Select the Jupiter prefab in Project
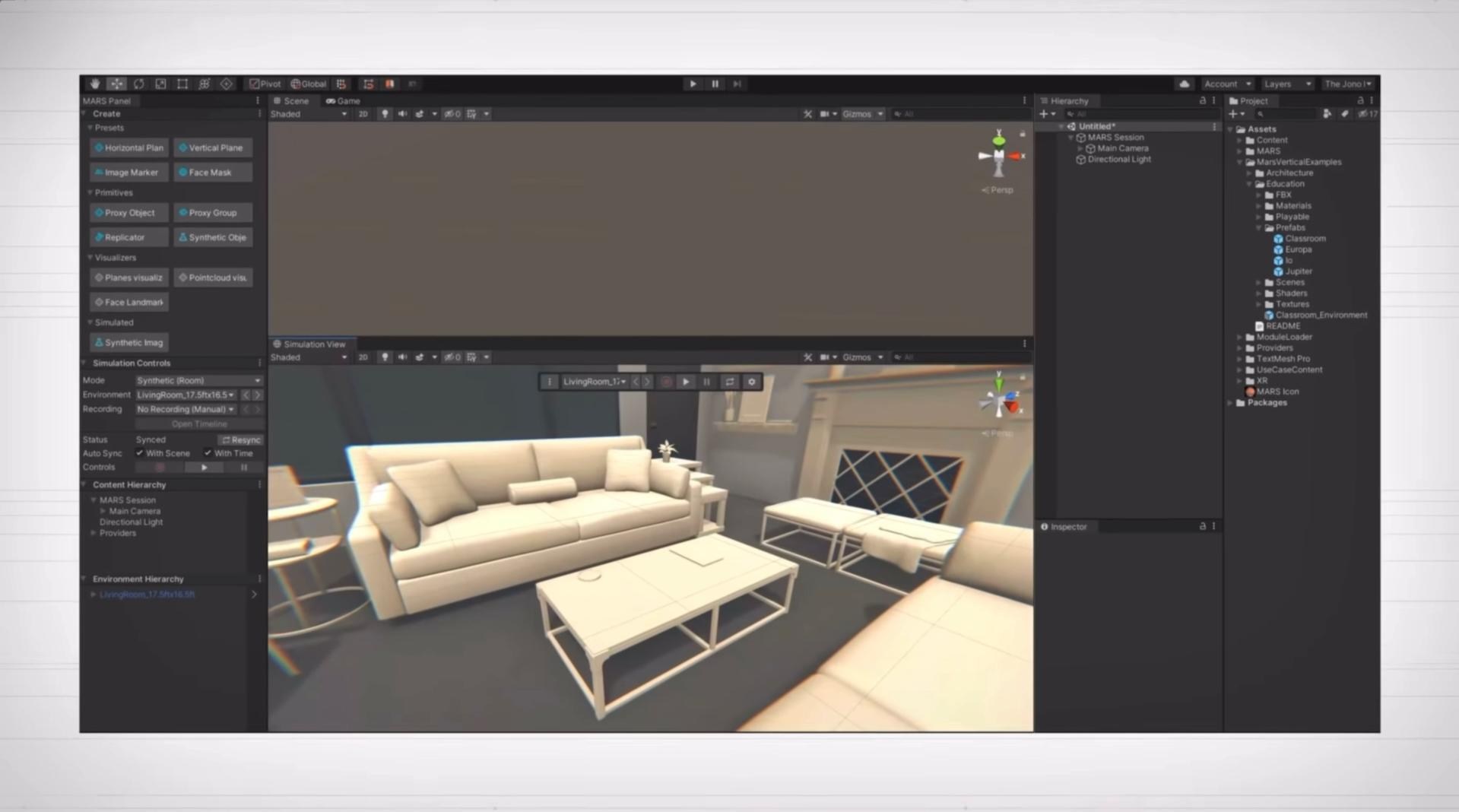Viewport: 1459px width, 812px height. [x=1298, y=271]
